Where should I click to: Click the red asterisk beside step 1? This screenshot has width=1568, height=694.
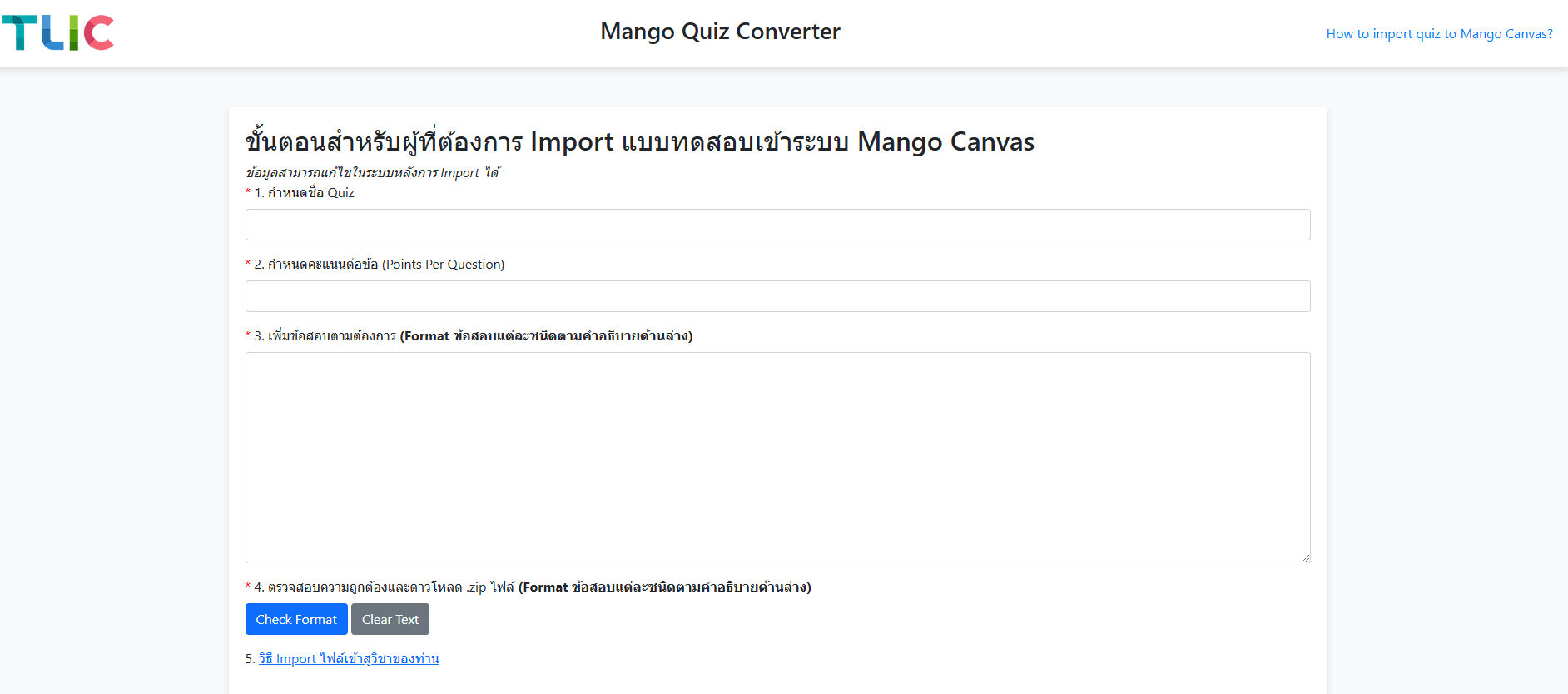(248, 192)
